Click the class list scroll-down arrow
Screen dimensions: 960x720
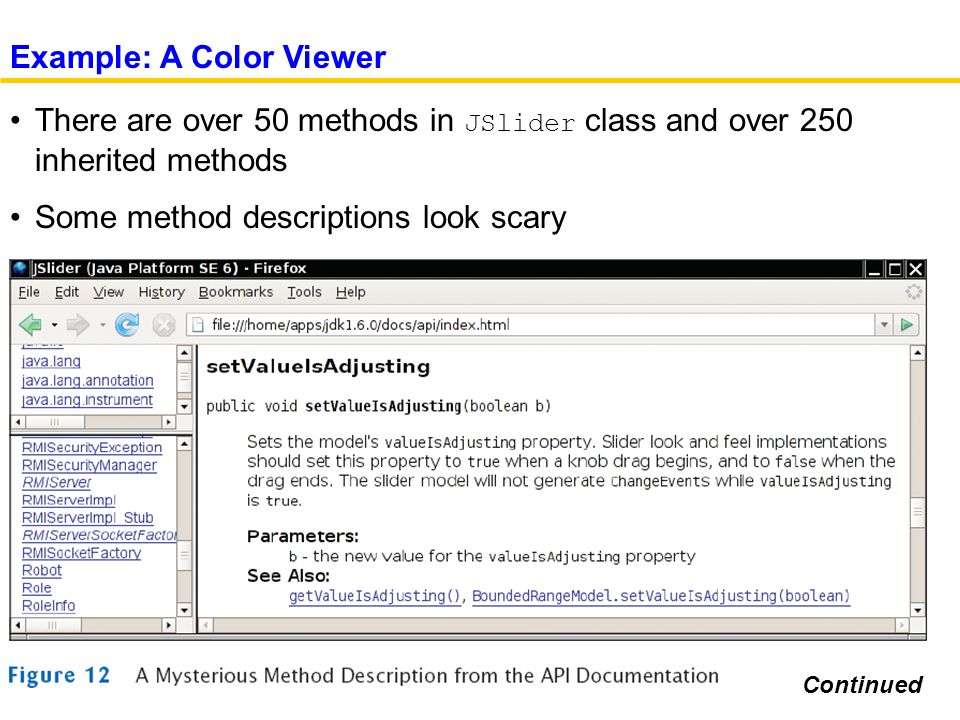point(184,610)
